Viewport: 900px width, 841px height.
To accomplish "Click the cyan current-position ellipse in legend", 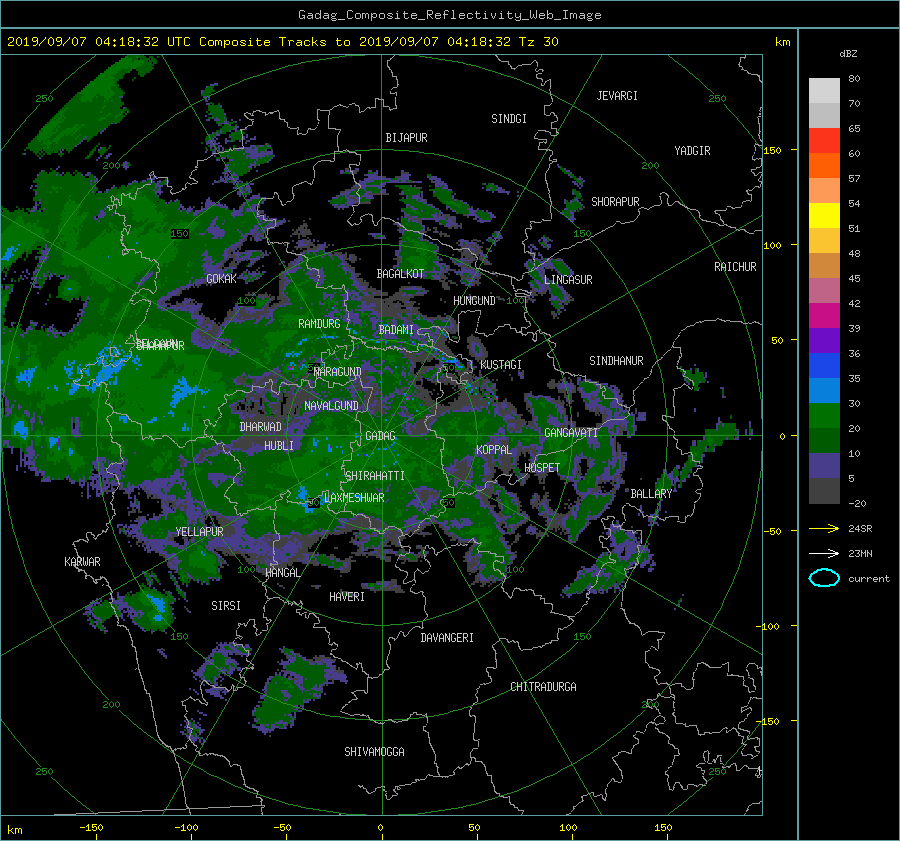I will pyautogui.click(x=824, y=578).
